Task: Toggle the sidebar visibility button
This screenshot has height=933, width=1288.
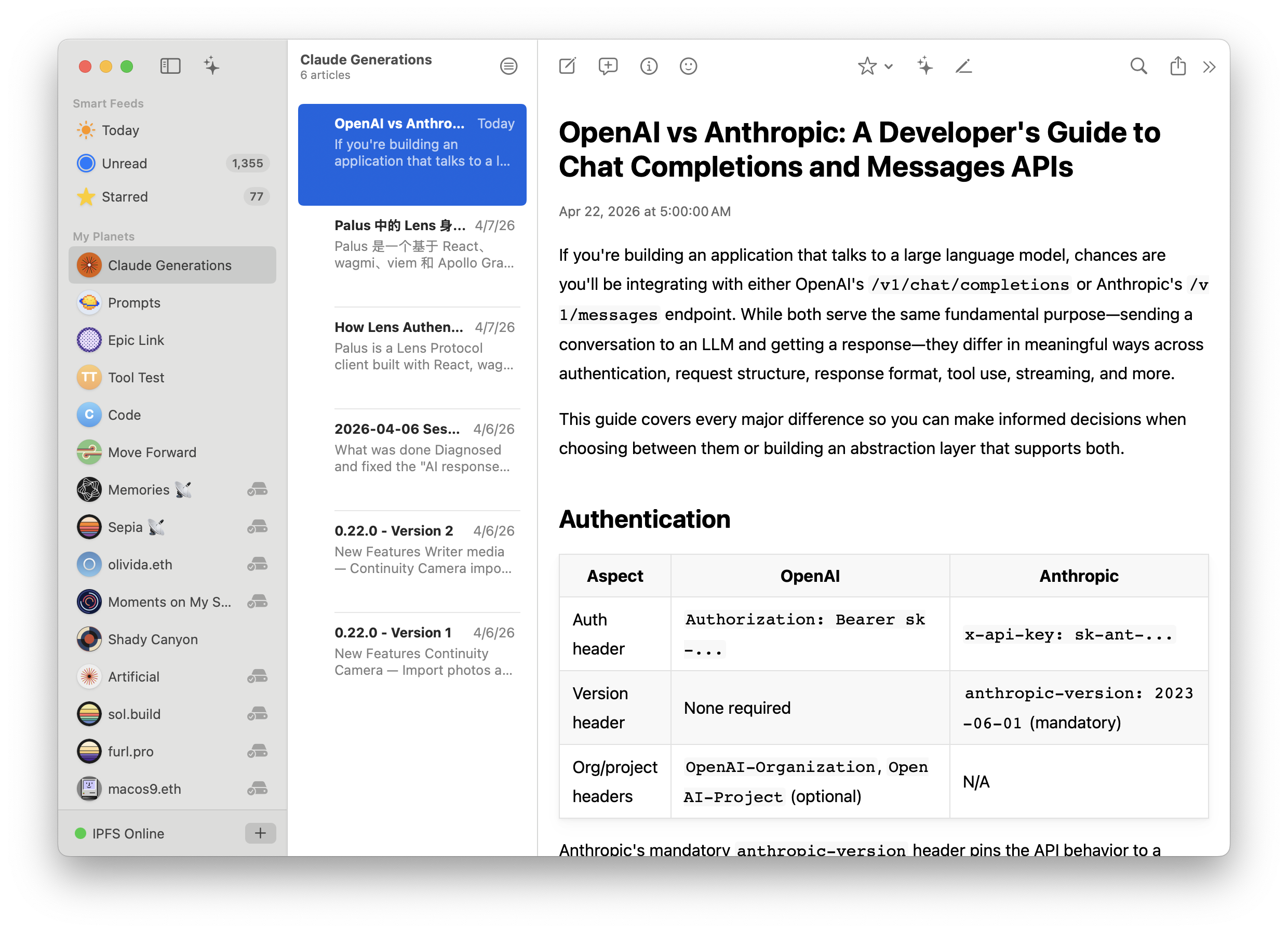Action: point(170,66)
